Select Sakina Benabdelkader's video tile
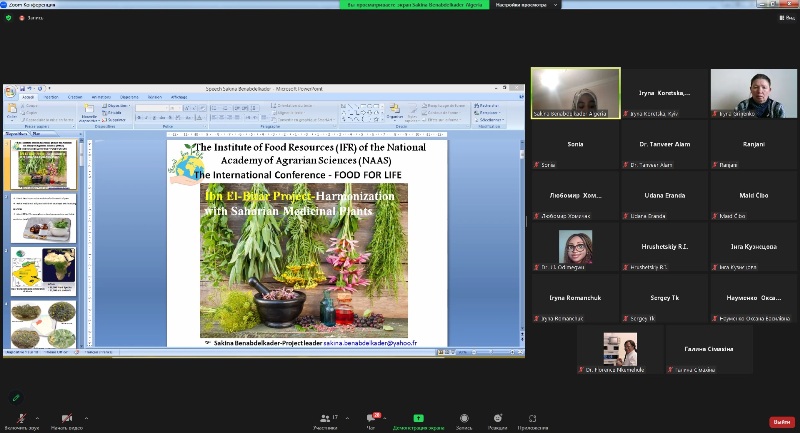 [575, 93]
